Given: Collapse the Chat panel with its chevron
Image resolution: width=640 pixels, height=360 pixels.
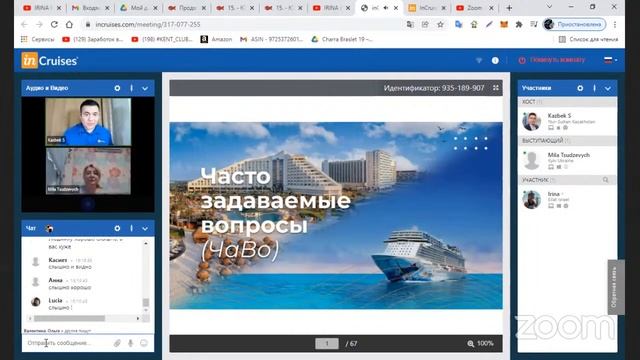Looking at the screenshot, I should [145, 229].
